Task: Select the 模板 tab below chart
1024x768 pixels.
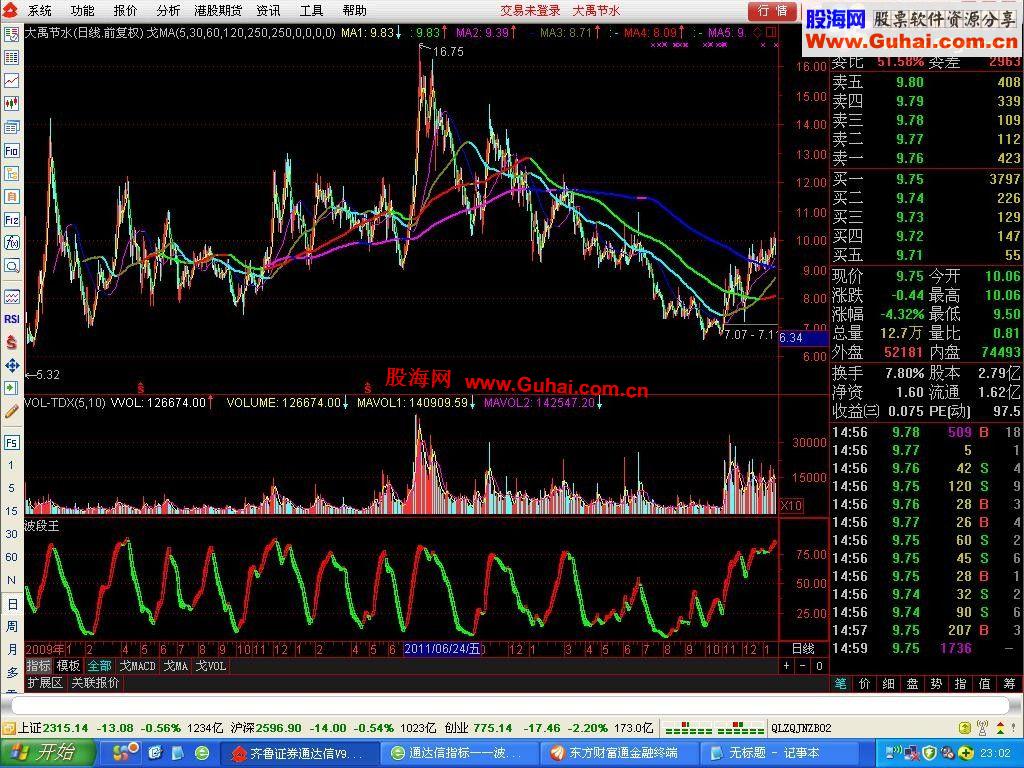Action: pos(69,665)
